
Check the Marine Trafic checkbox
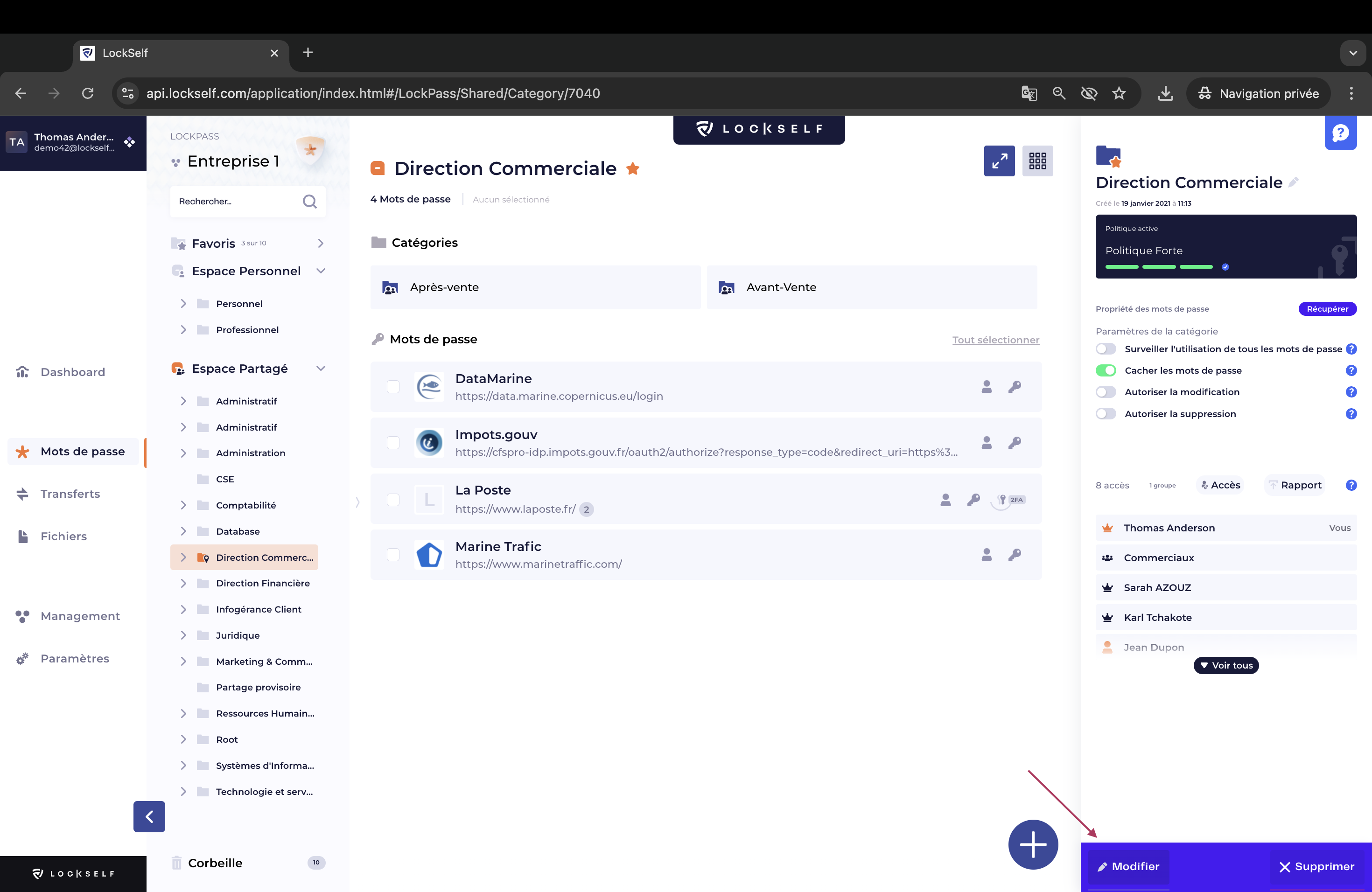(393, 555)
